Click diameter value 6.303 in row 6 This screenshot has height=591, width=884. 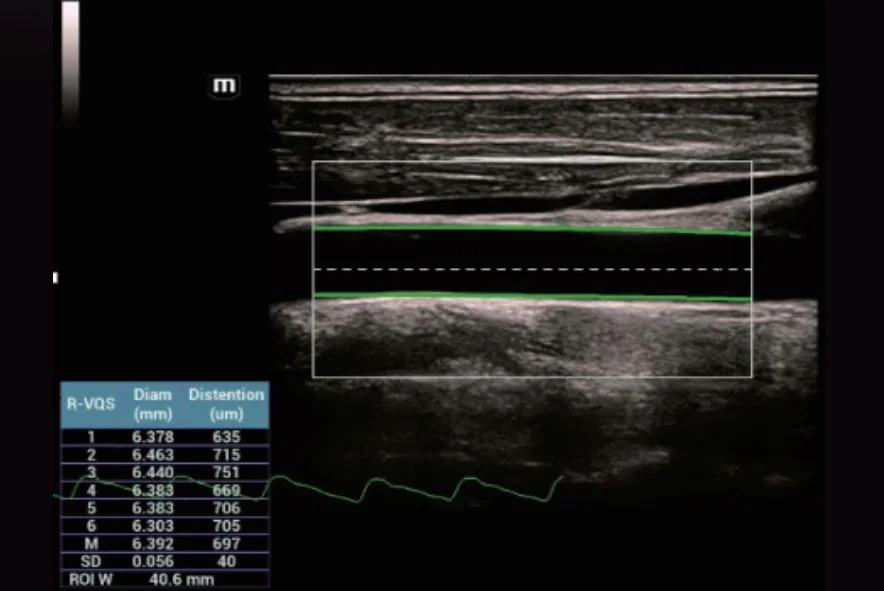click(153, 526)
